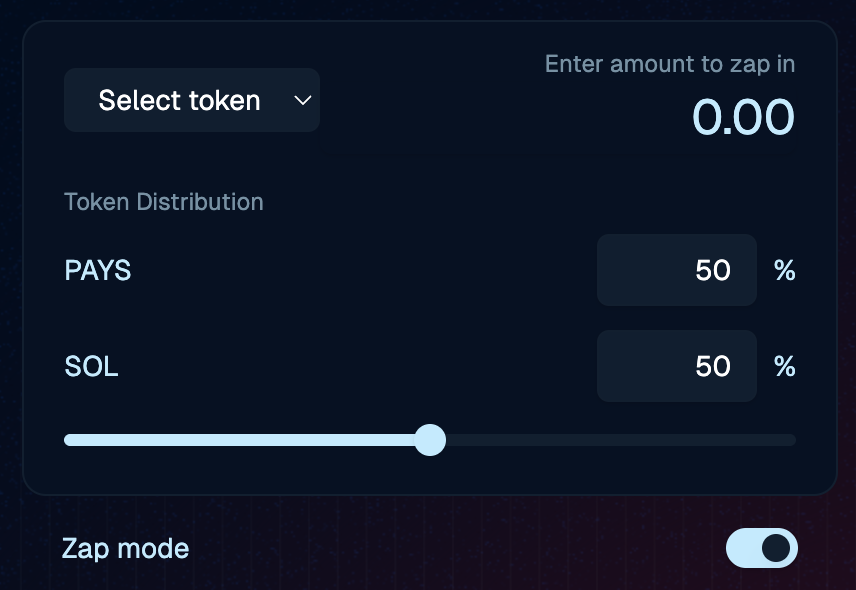Click the SOL row percent sign
This screenshot has height=590, width=856.
(785, 366)
